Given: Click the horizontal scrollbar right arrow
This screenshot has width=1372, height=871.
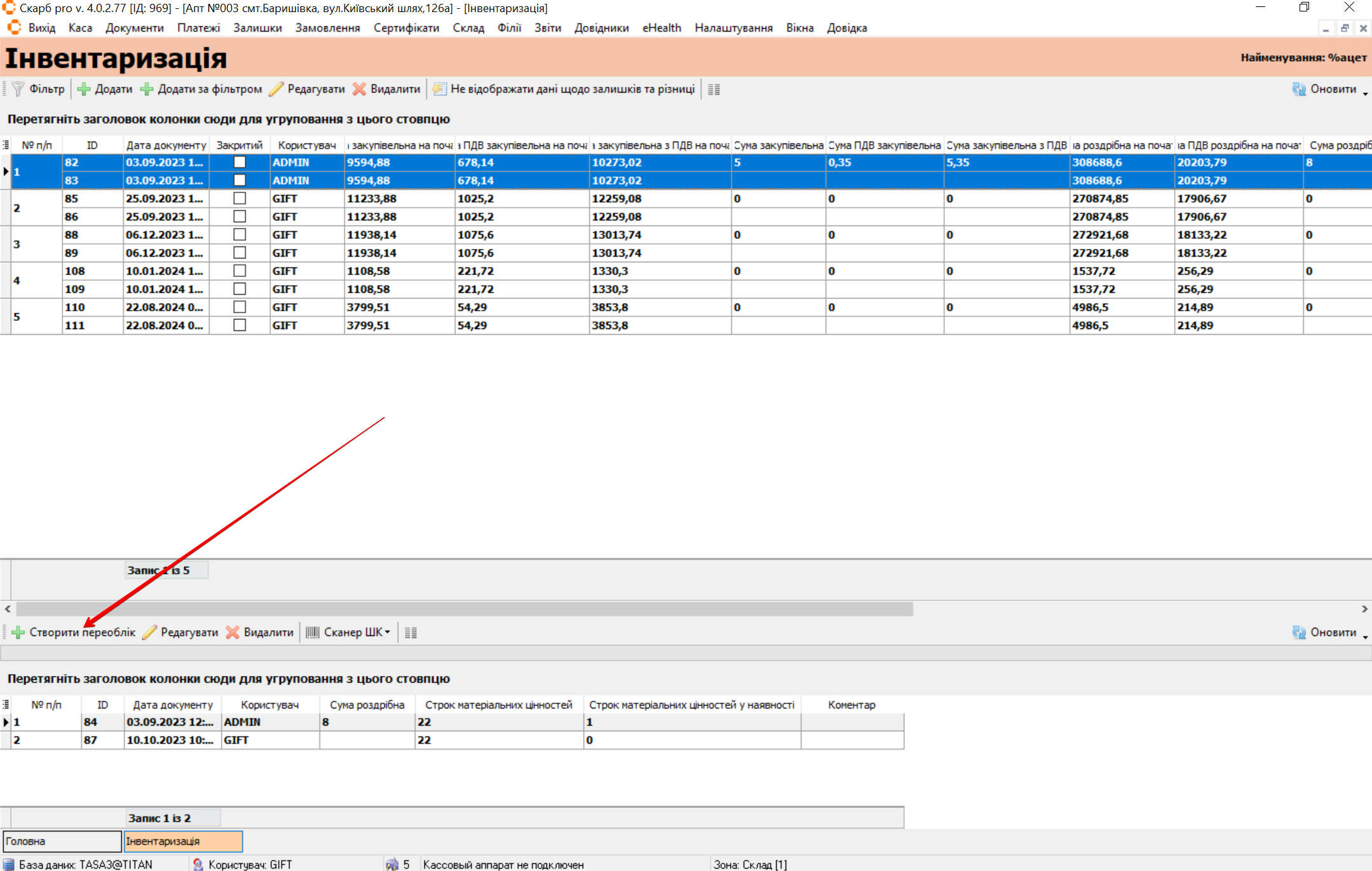Looking at the screenshot, I should tap(1364, 609).
